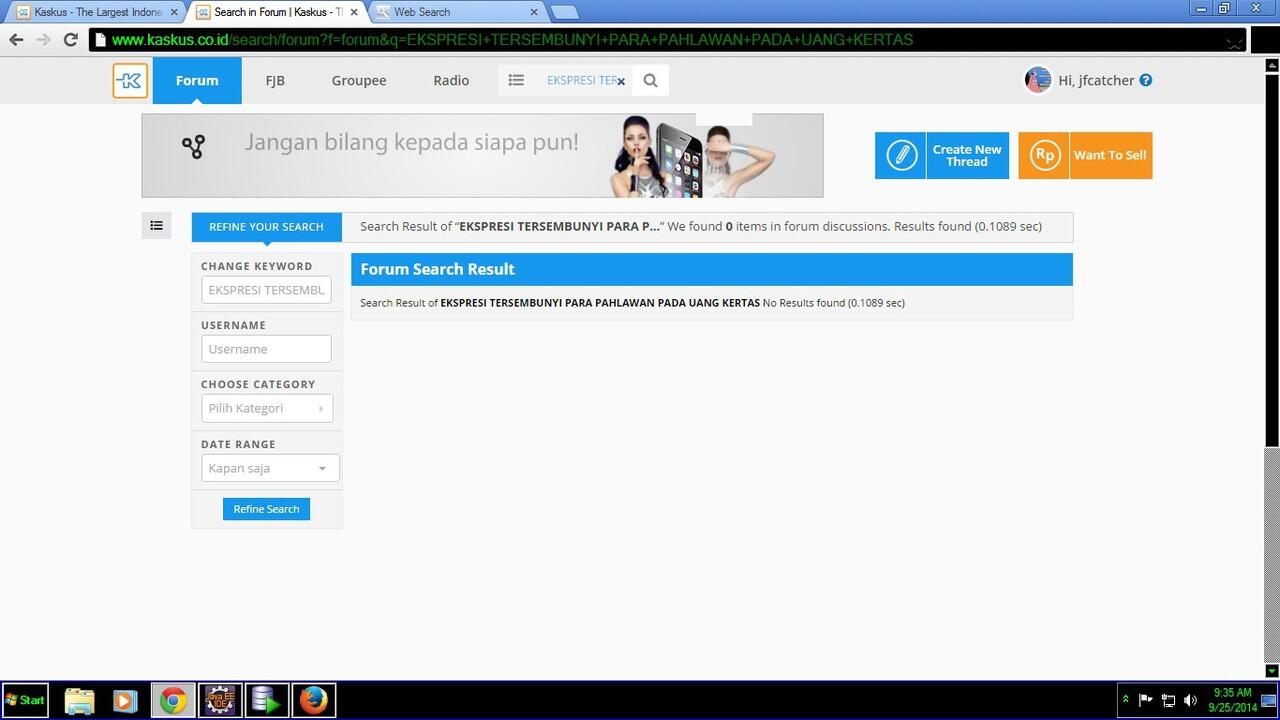The height and width of the screenshot is (720, 1280).
Task: Focus the Username input field
Action: tap(266, 349)
